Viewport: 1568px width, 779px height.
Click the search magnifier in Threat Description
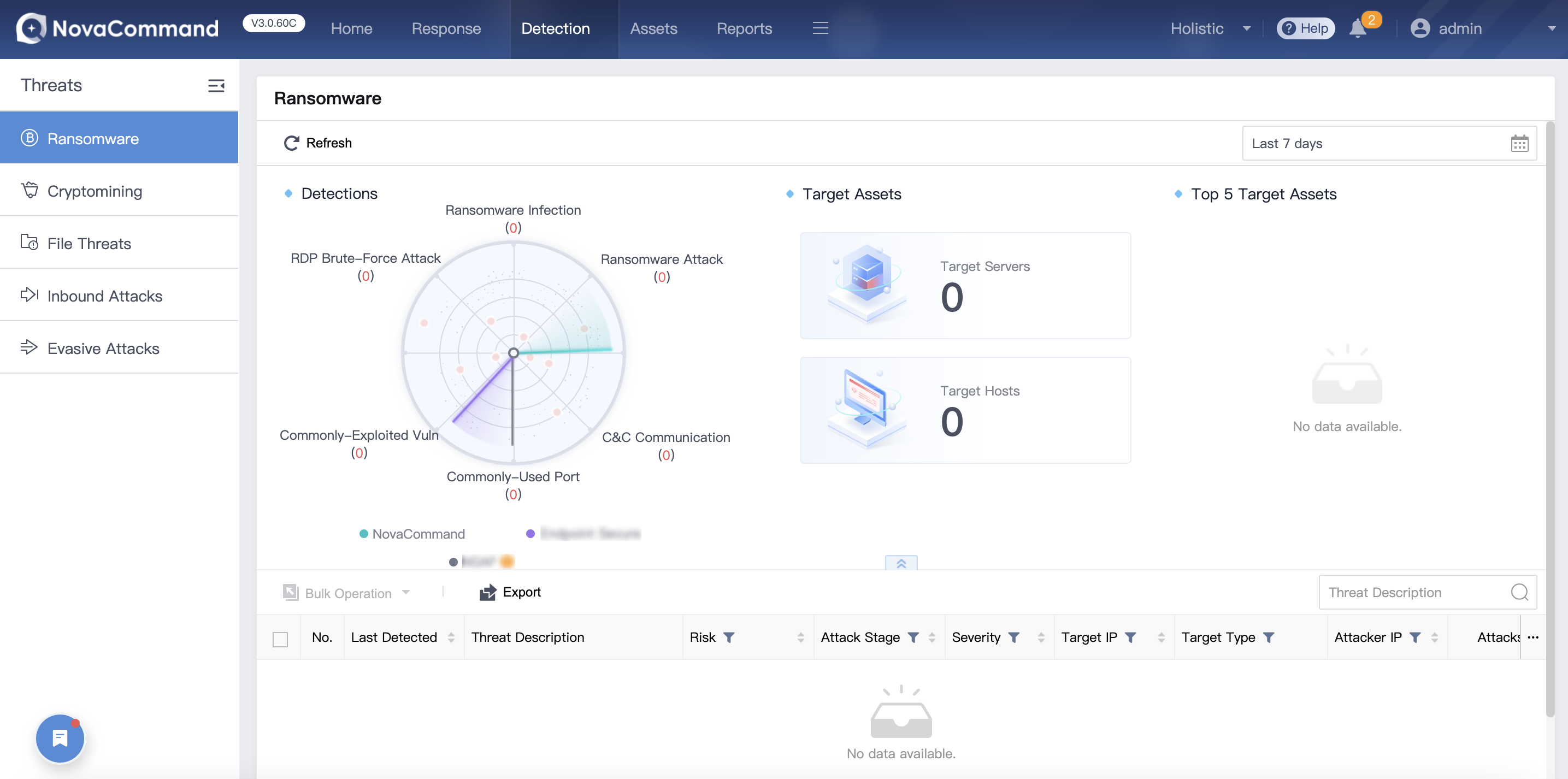(x=1519, y=592)
